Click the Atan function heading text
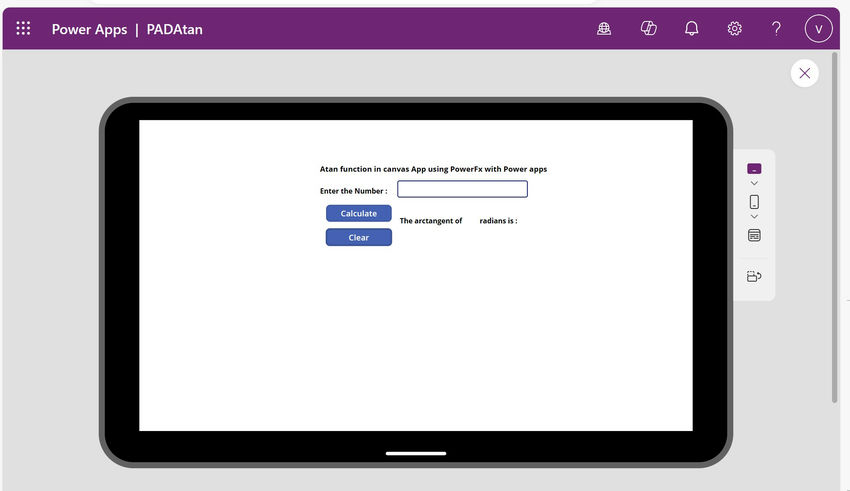The height and width of the screenshot is (491, 850). click(x=433, y=169)
